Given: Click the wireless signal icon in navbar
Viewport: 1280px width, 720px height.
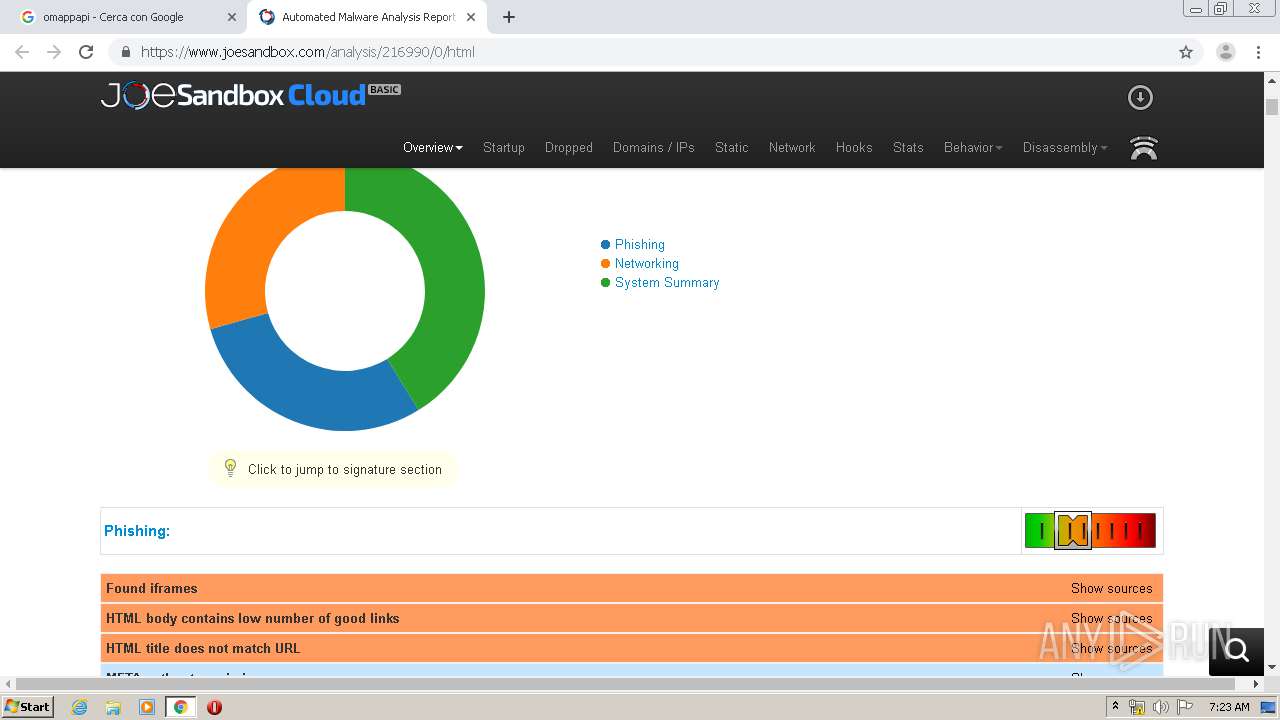Looking at the screenshot, I should point(1143,148).
